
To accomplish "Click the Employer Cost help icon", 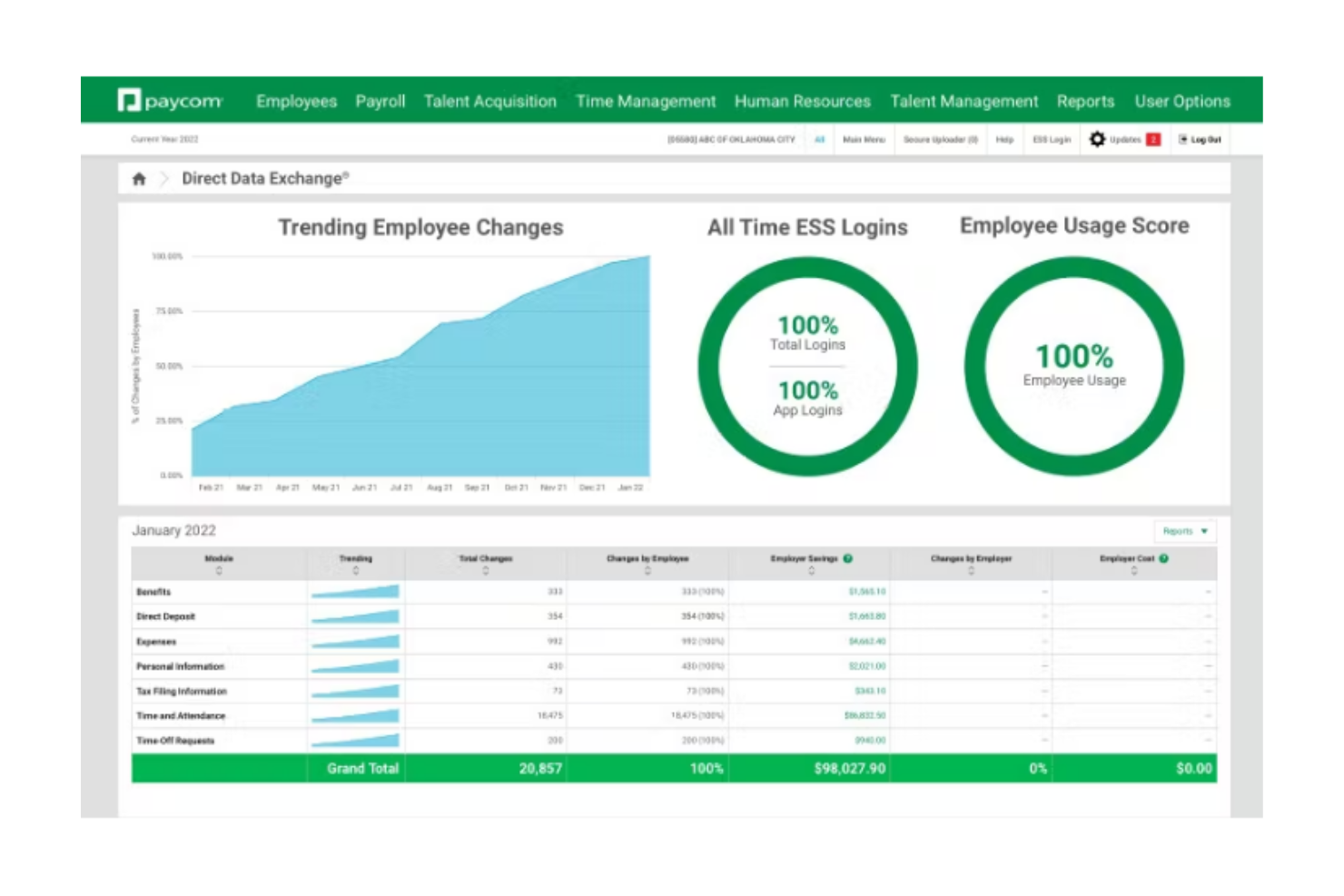I will pyautogui.click(x=1163, y=558).
